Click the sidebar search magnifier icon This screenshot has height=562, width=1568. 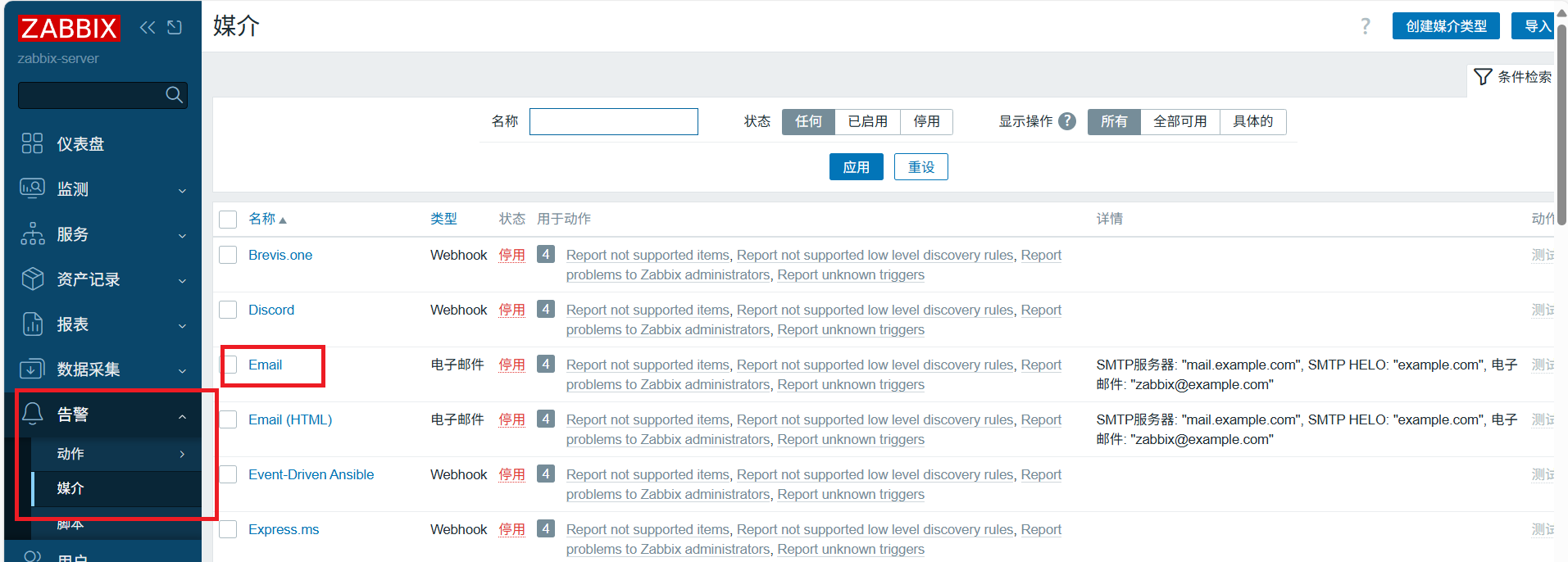[174, 95]
